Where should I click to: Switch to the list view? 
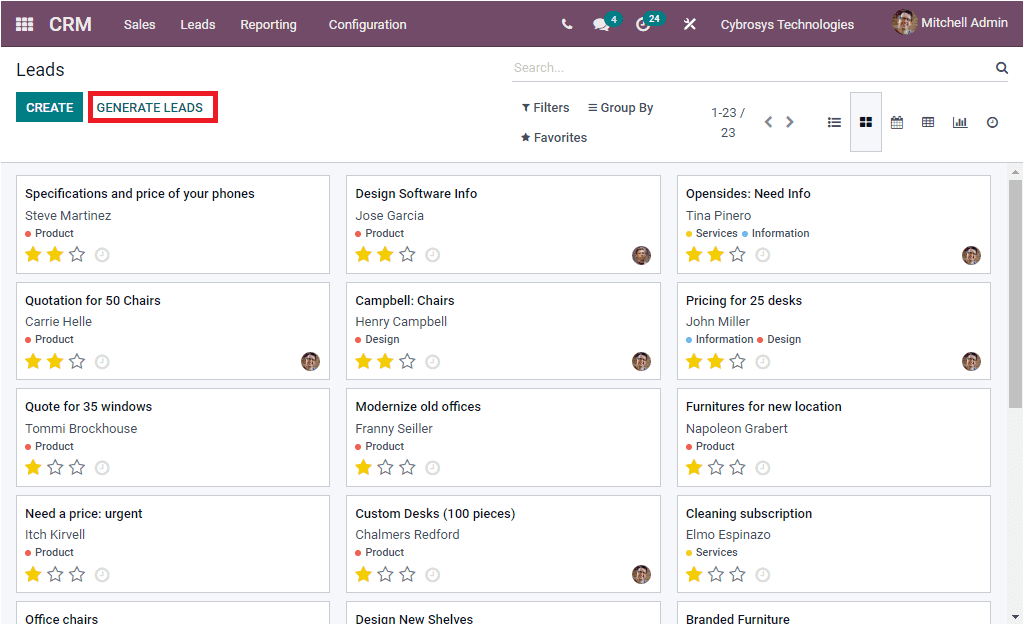coord(835,122)
